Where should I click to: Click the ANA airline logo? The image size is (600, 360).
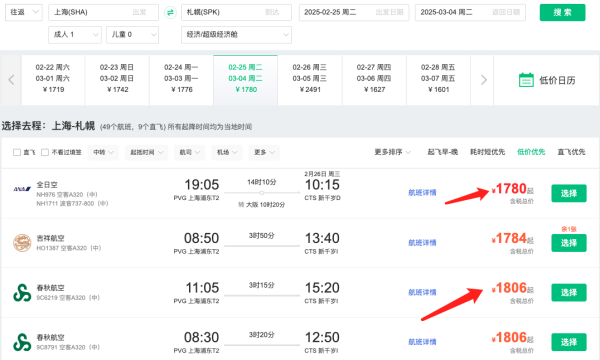22,189
